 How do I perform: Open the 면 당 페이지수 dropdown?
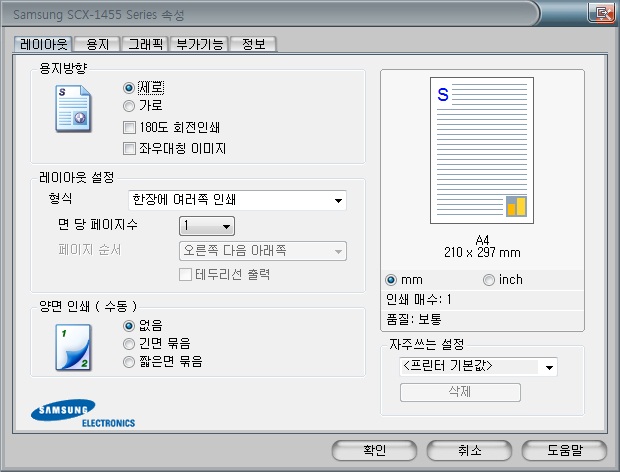[207, 226]
